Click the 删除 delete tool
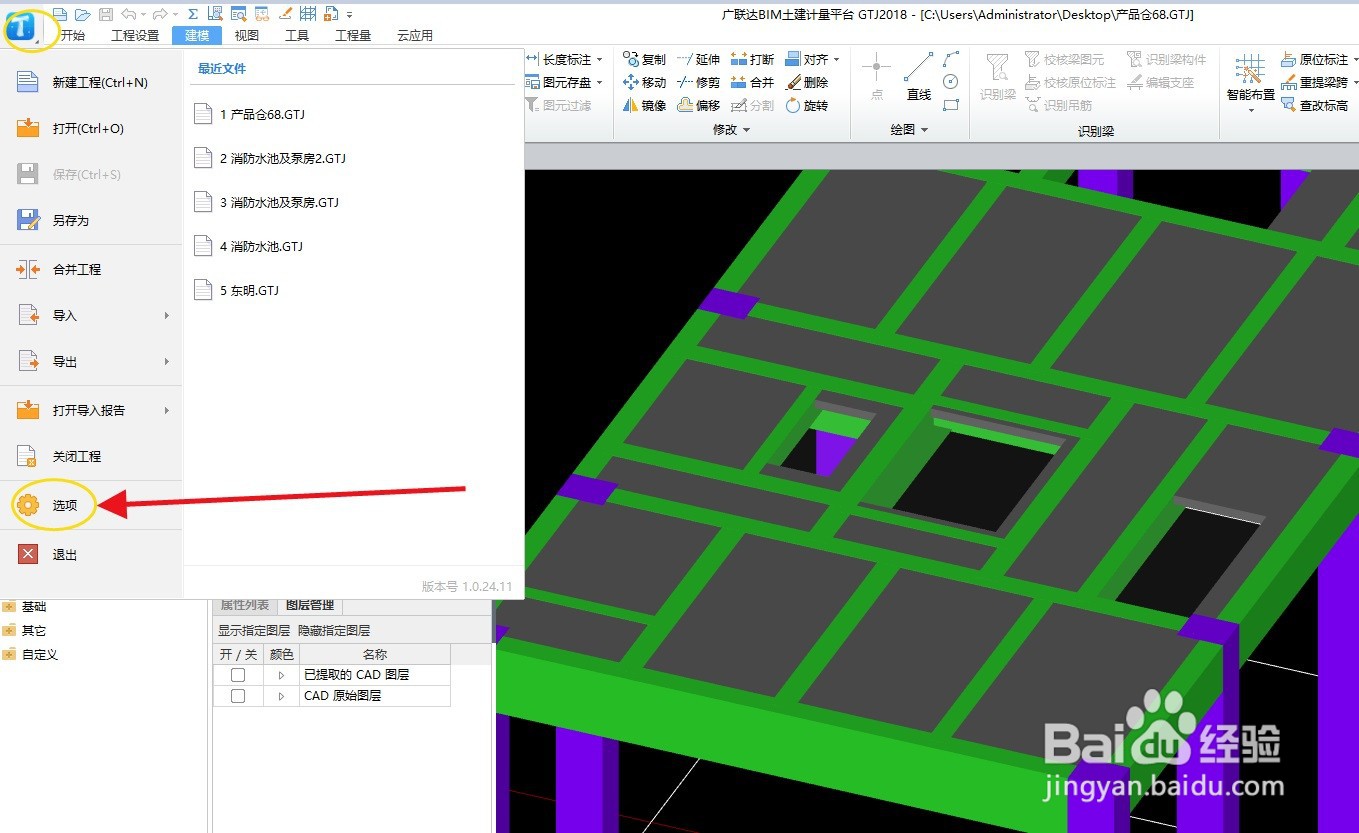 click(807, 82)
